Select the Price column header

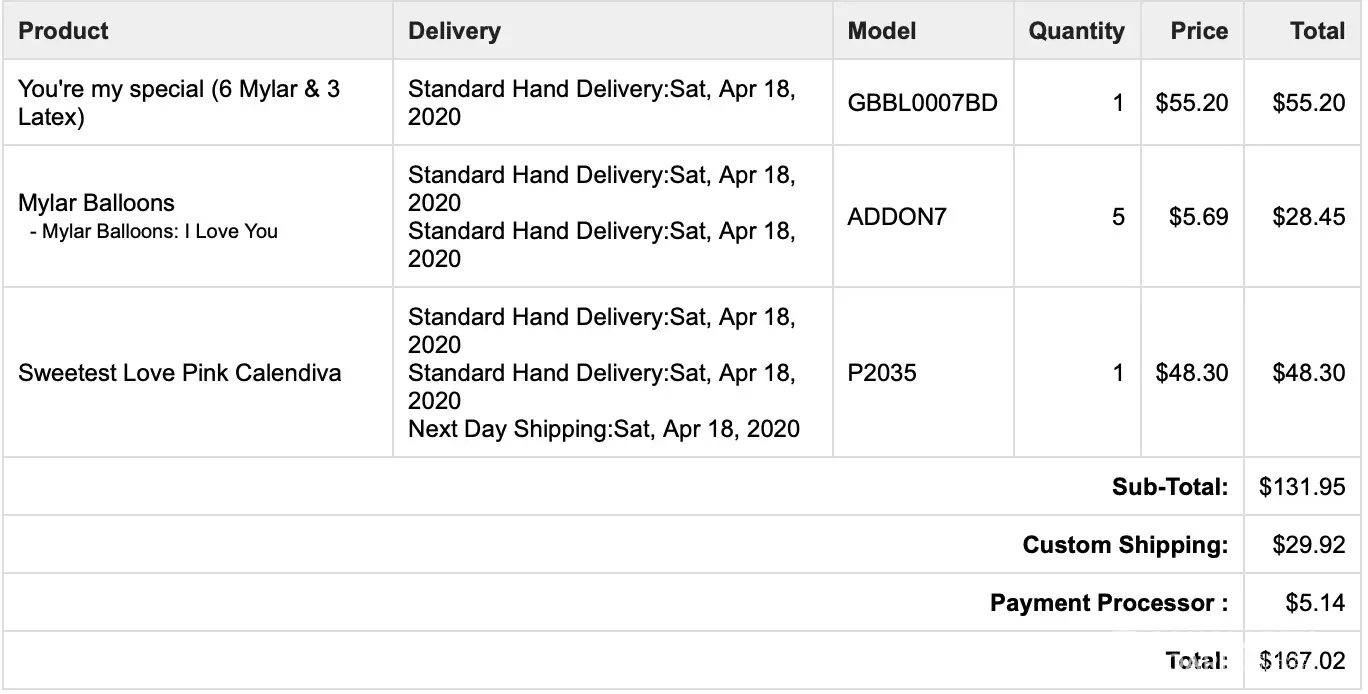click(x=1199, y=31)
